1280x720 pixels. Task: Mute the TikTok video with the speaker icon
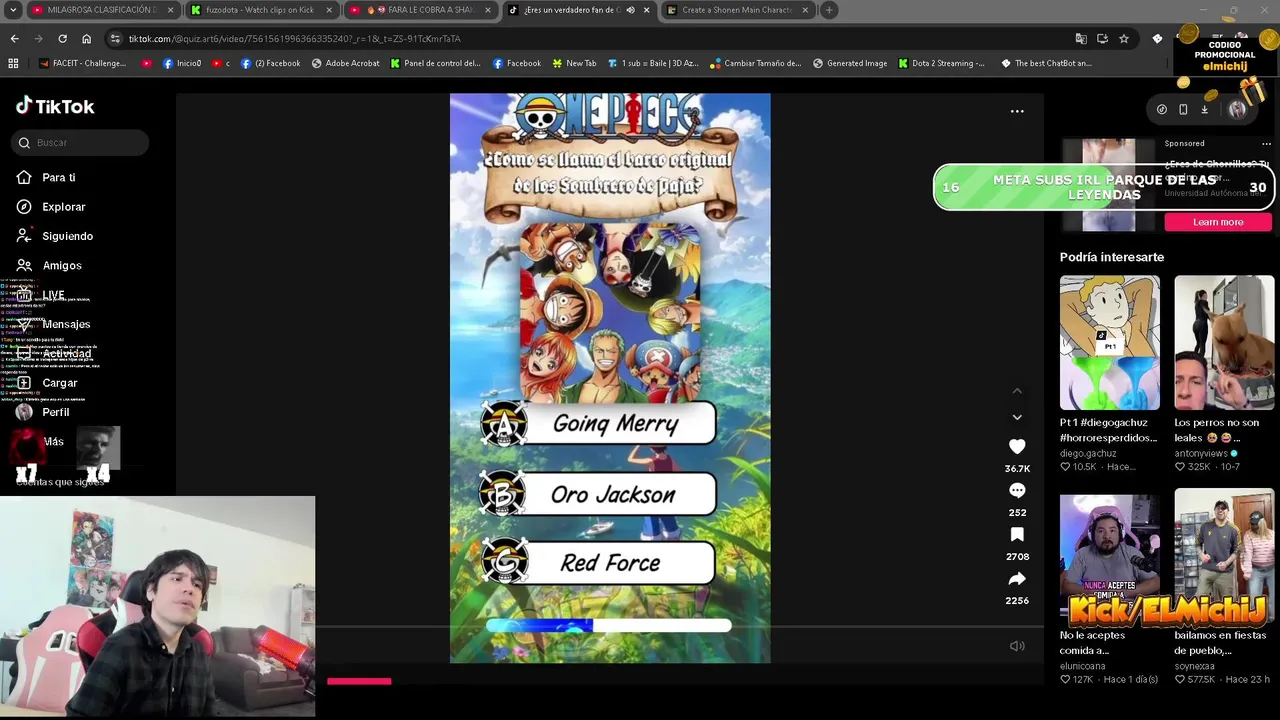1017,646
